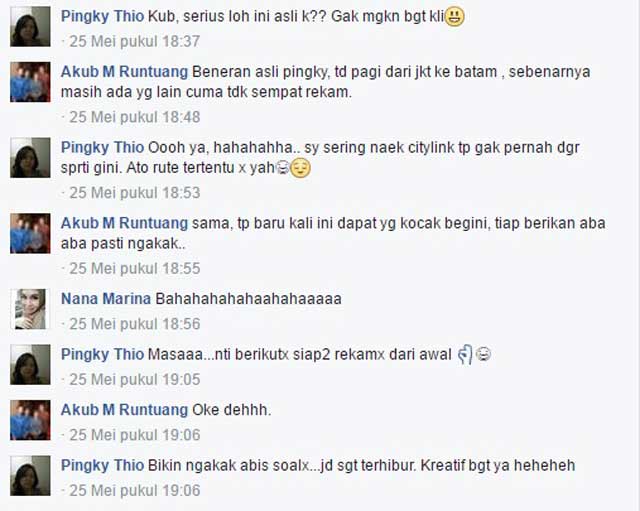The image size is (640, 511).
Task: Open Pingky Thio's avatar on last comment
Action: tap(30, 475)
